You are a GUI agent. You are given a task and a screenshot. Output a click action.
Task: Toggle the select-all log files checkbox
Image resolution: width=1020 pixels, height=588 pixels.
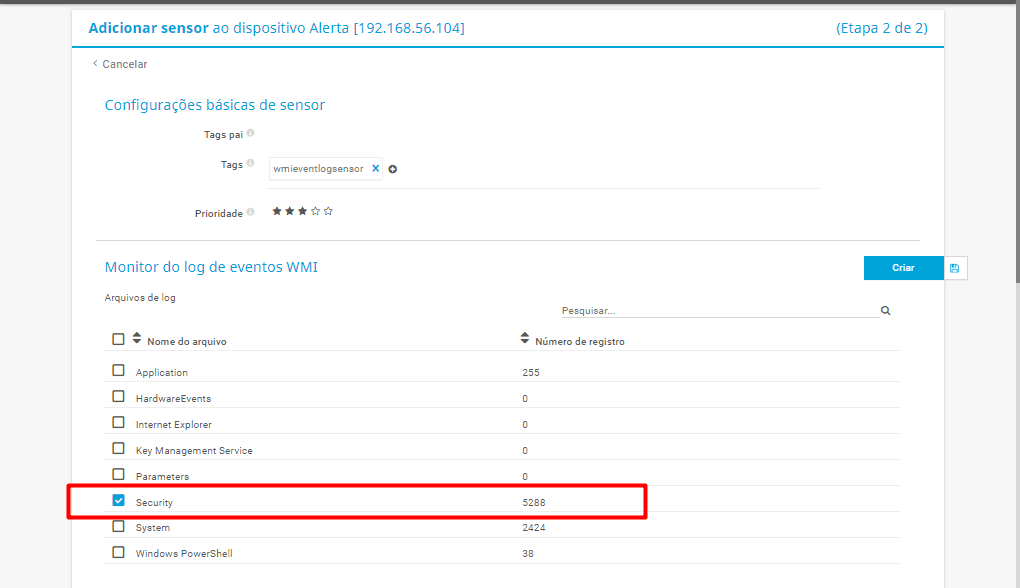pyautogui.click(x=118, y=340)
